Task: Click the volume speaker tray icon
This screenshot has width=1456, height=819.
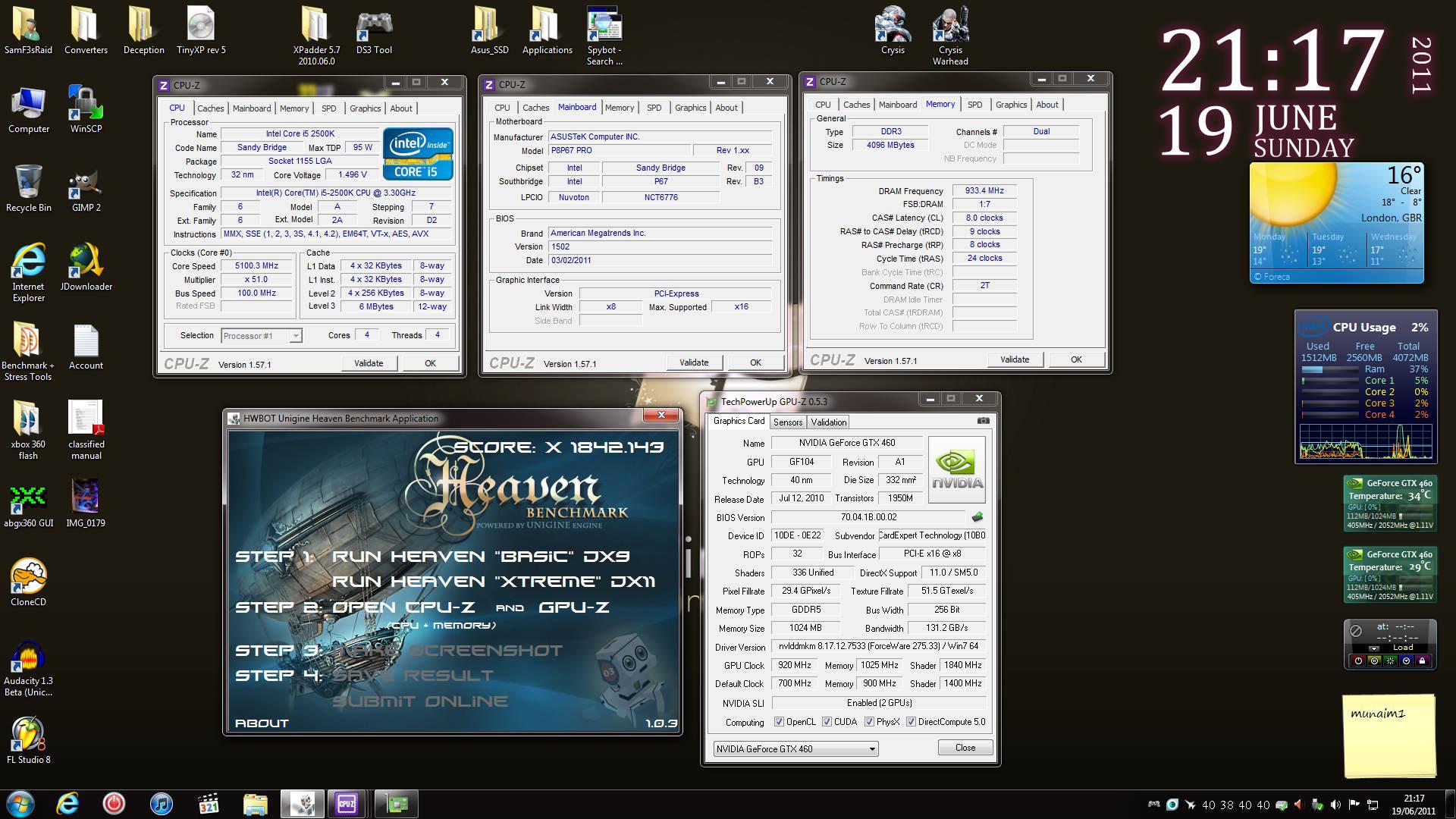Action: (x=1335, y=805)
